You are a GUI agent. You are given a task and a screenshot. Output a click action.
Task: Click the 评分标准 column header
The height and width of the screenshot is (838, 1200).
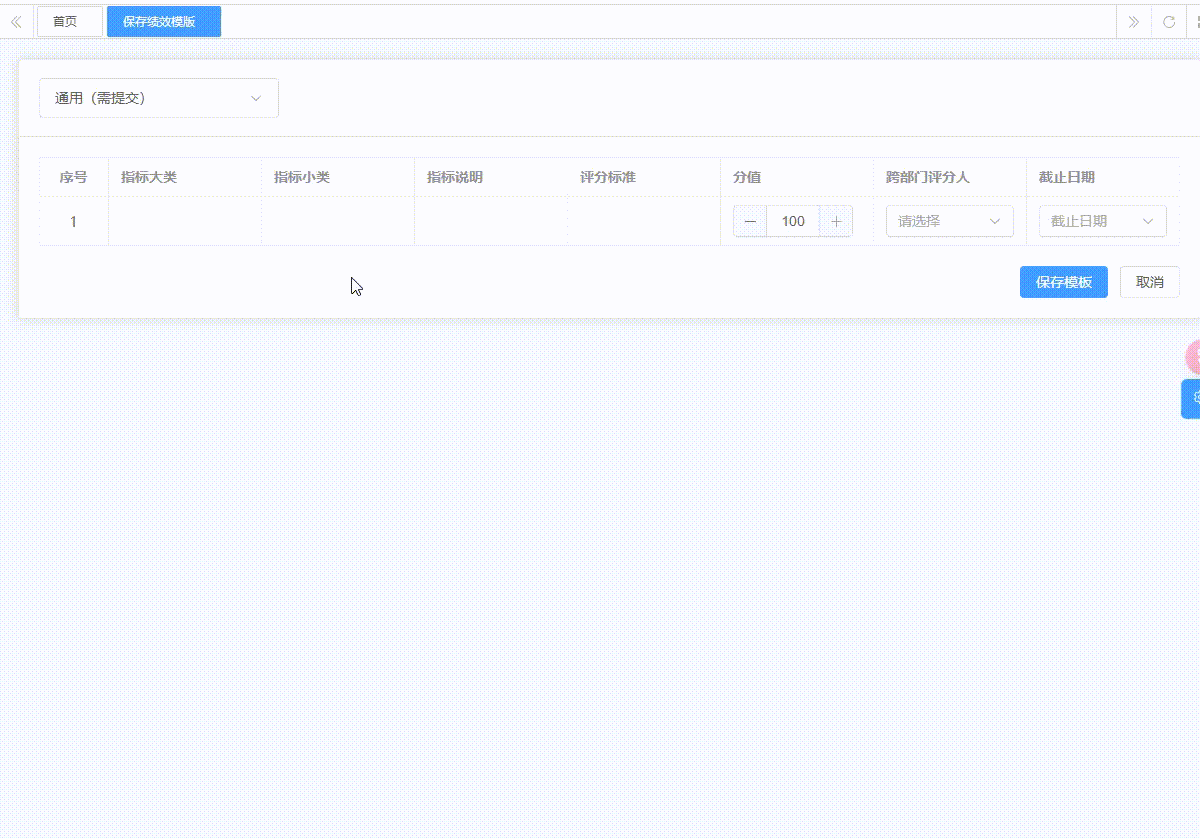(x=605, y=177)
